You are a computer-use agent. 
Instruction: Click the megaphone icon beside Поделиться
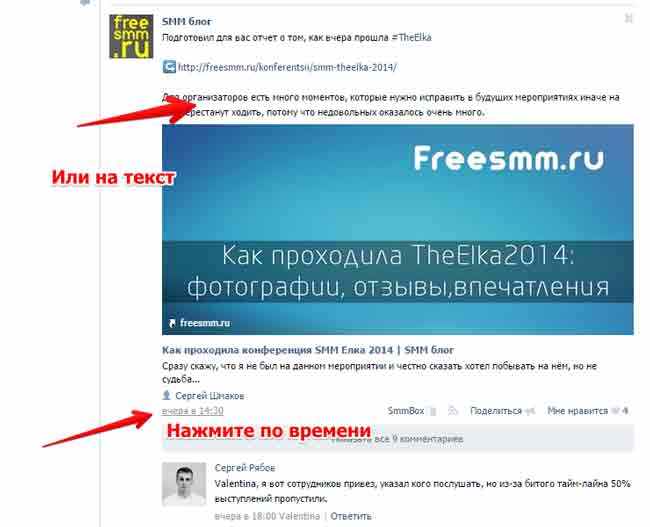coord(530,411)
